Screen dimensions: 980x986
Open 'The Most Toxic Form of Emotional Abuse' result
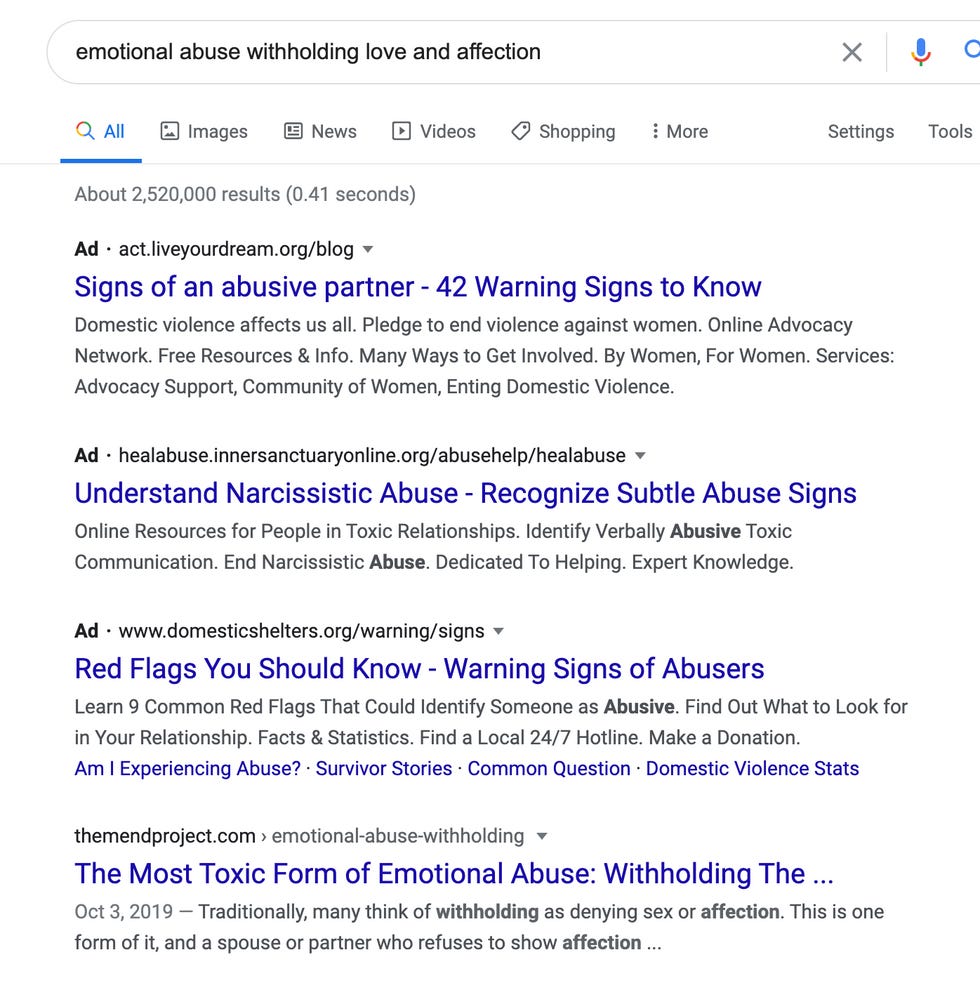click(454, 873)
